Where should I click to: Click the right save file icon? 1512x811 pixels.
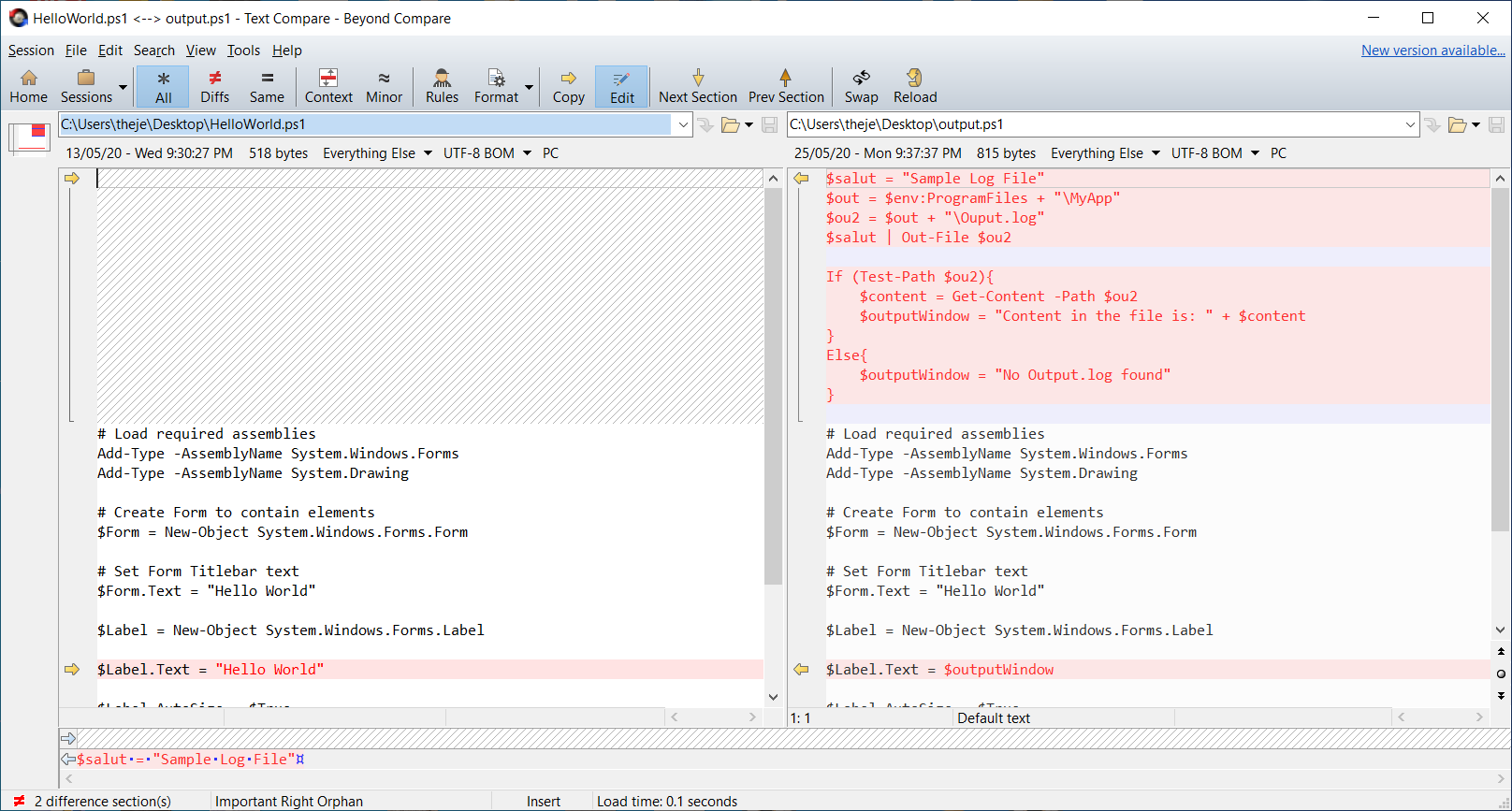(1496, 124)
